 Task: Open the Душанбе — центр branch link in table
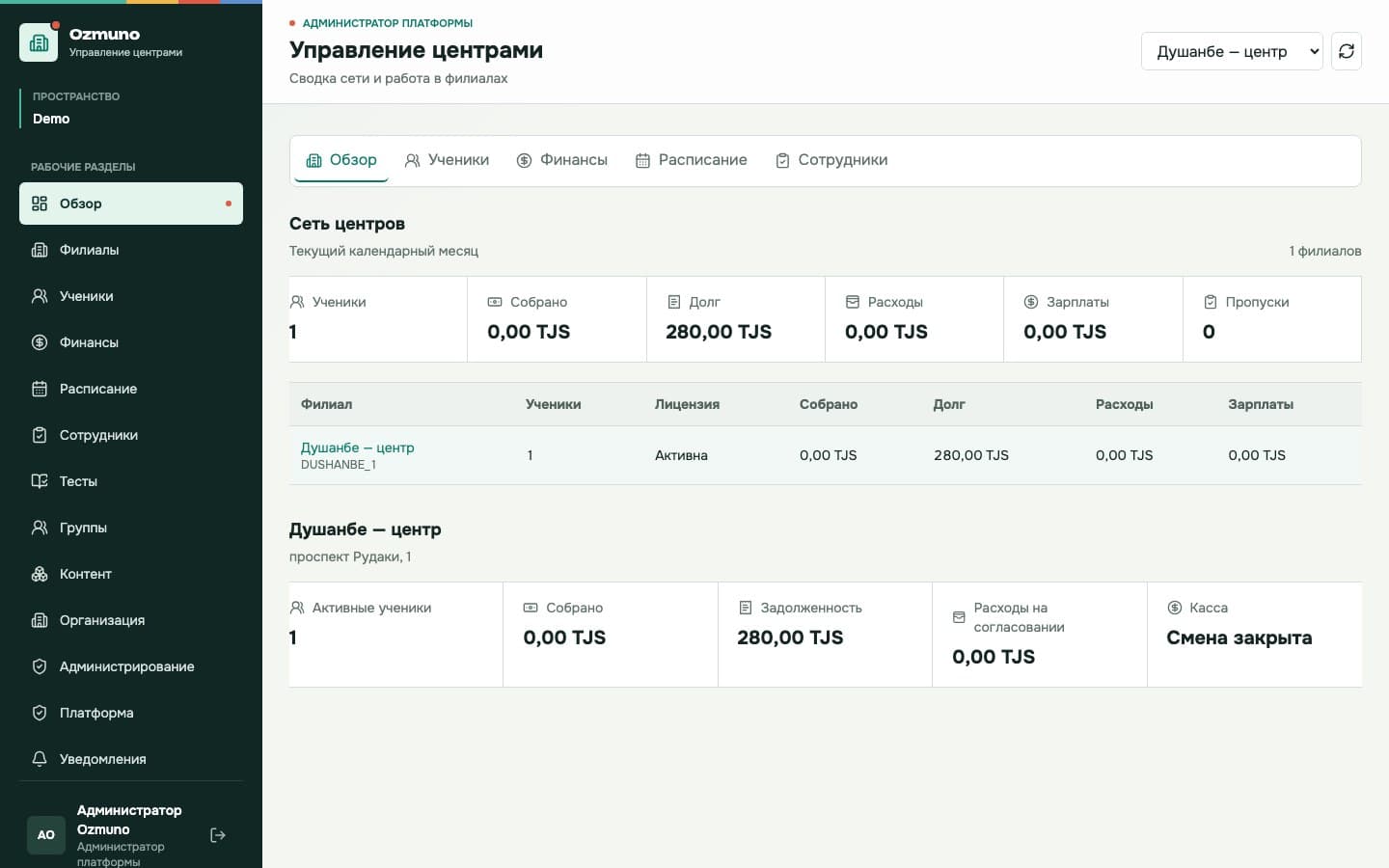(357, 448)
